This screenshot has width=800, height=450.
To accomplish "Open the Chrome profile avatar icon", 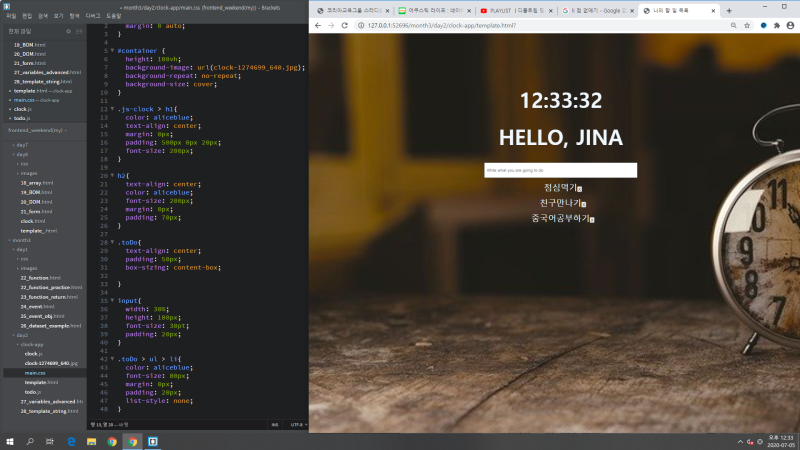I will tap(790, 25).
